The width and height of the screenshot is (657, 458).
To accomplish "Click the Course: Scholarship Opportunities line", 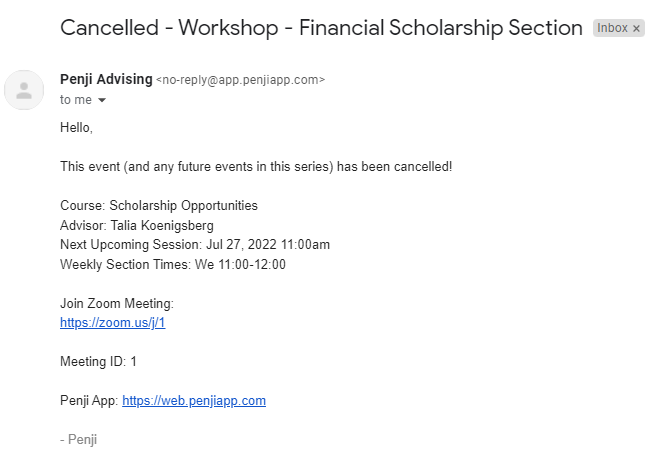I will [x=159, y=206].
